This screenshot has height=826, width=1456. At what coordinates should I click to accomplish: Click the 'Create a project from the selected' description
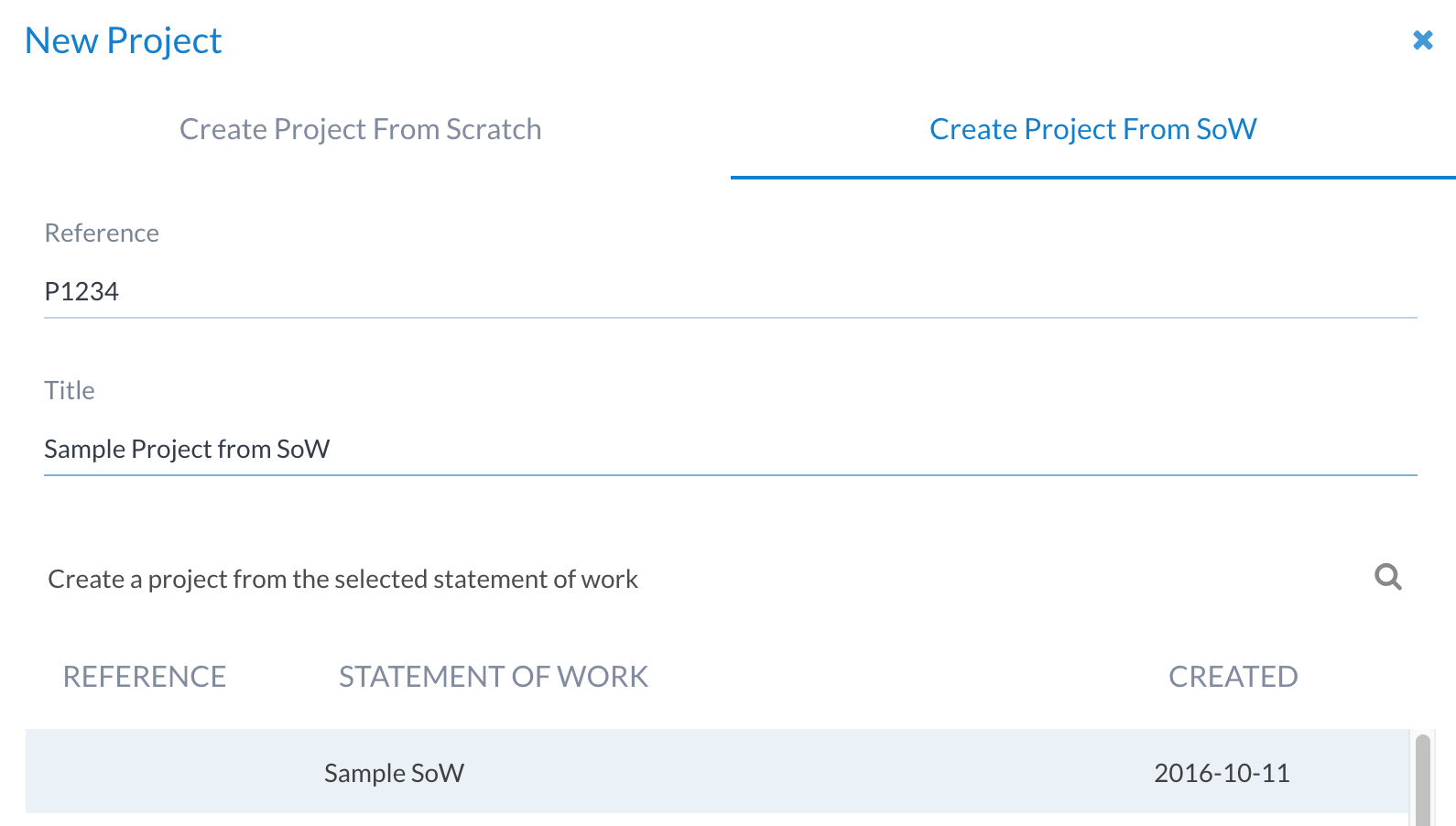[342, 579]
